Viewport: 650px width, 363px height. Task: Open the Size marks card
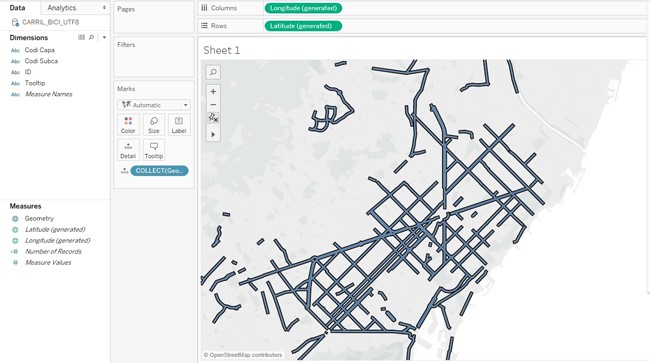click(154, 124)
